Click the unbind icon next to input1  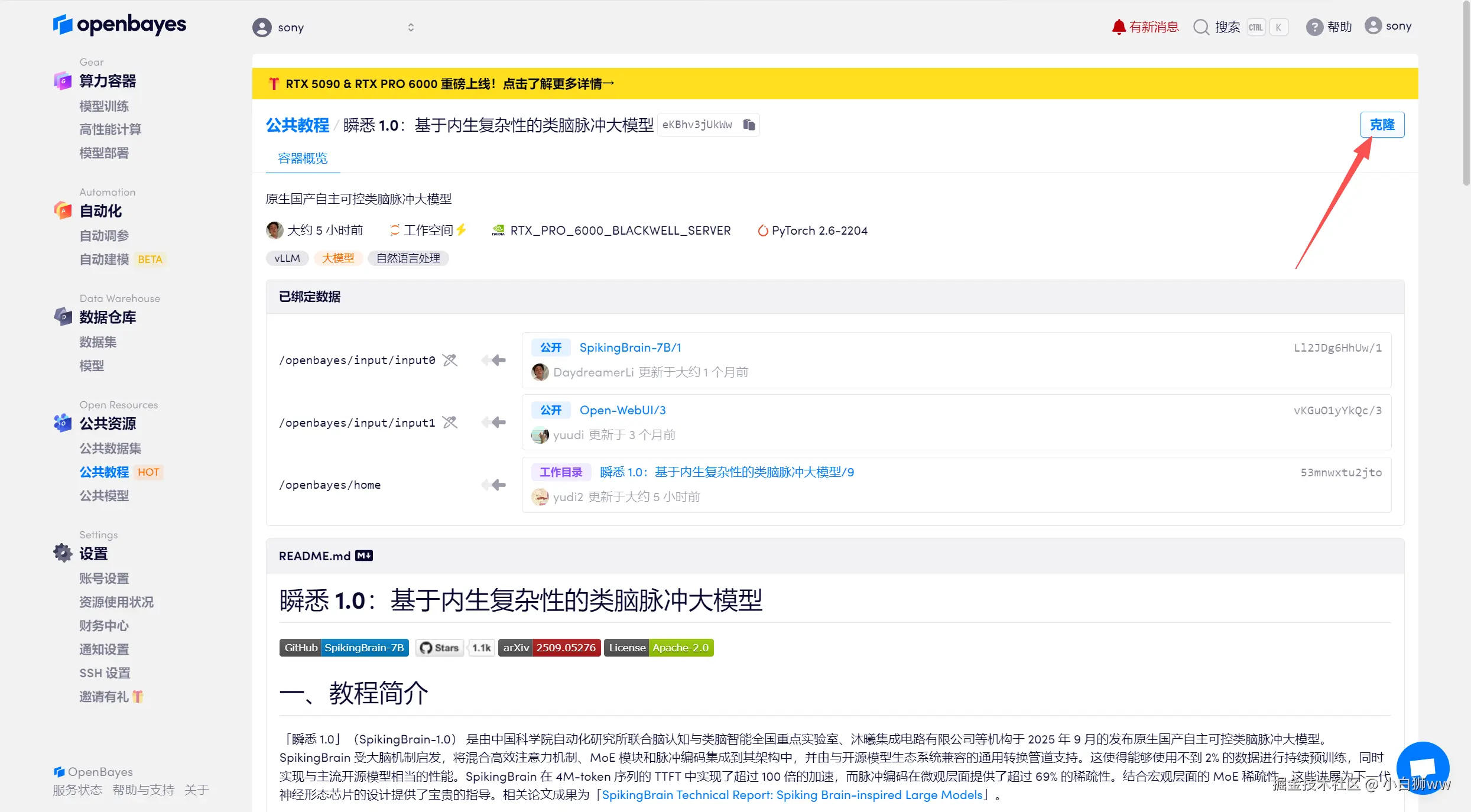[450, 423]
